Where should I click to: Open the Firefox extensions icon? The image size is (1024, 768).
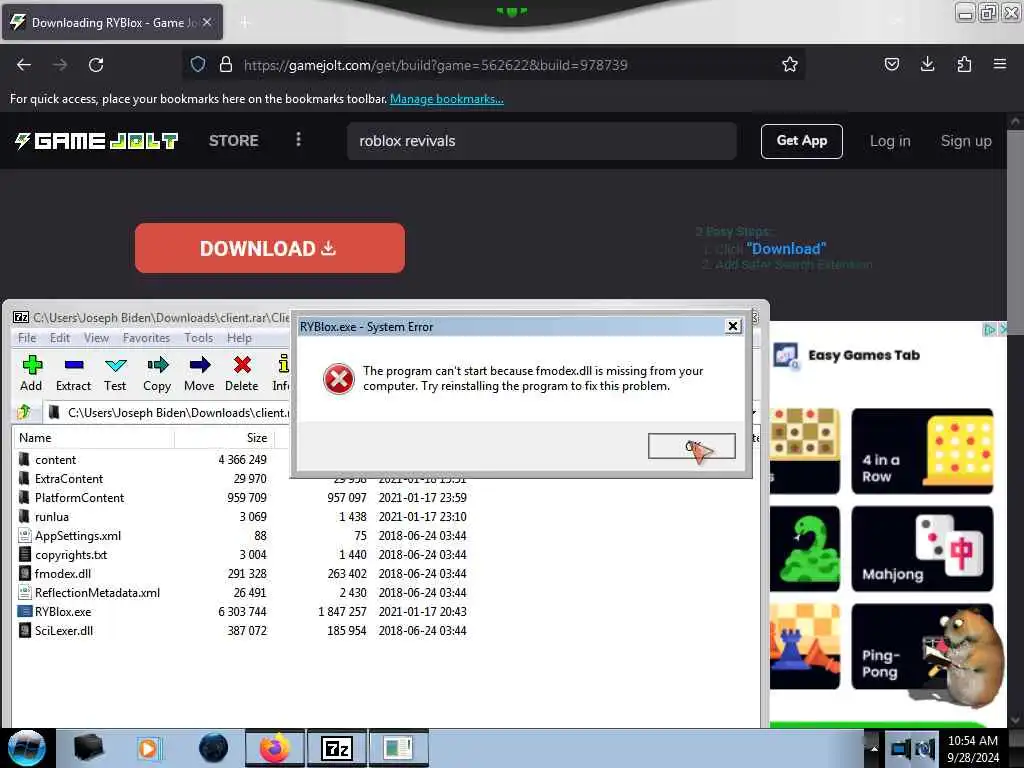click(964, 64)
